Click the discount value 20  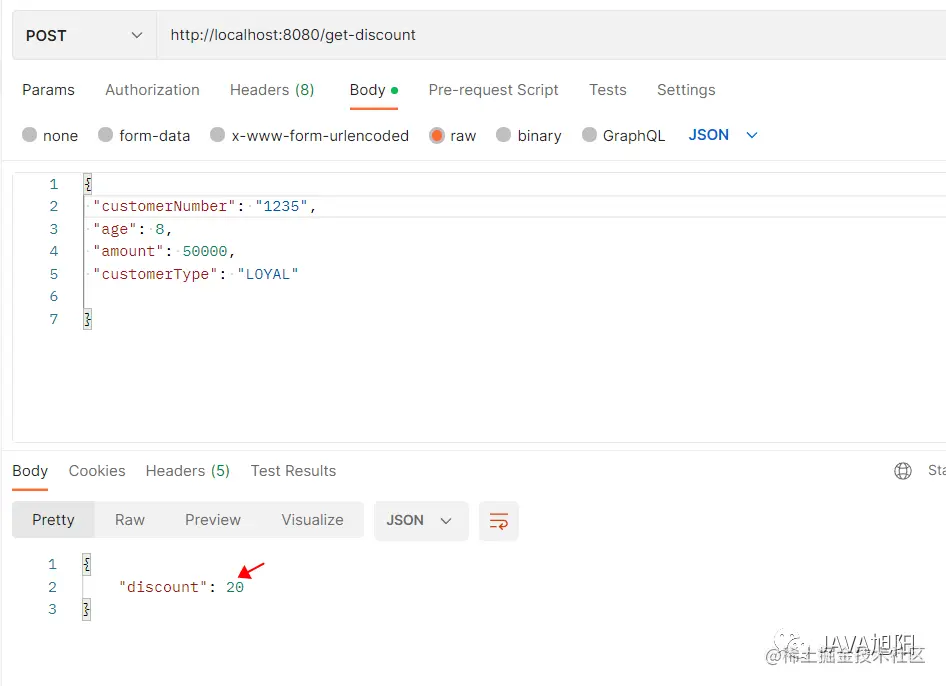[x=235, y=587]
